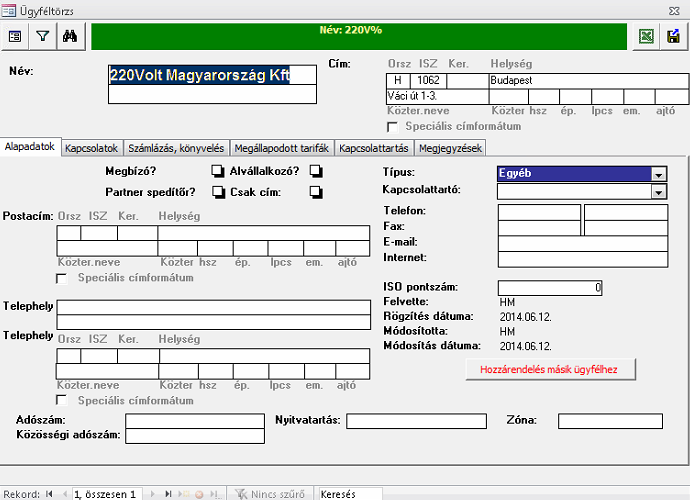Screen dimensions: 690x500
Task: Open the form view icon in the toolbar
Action: point(15,37)
